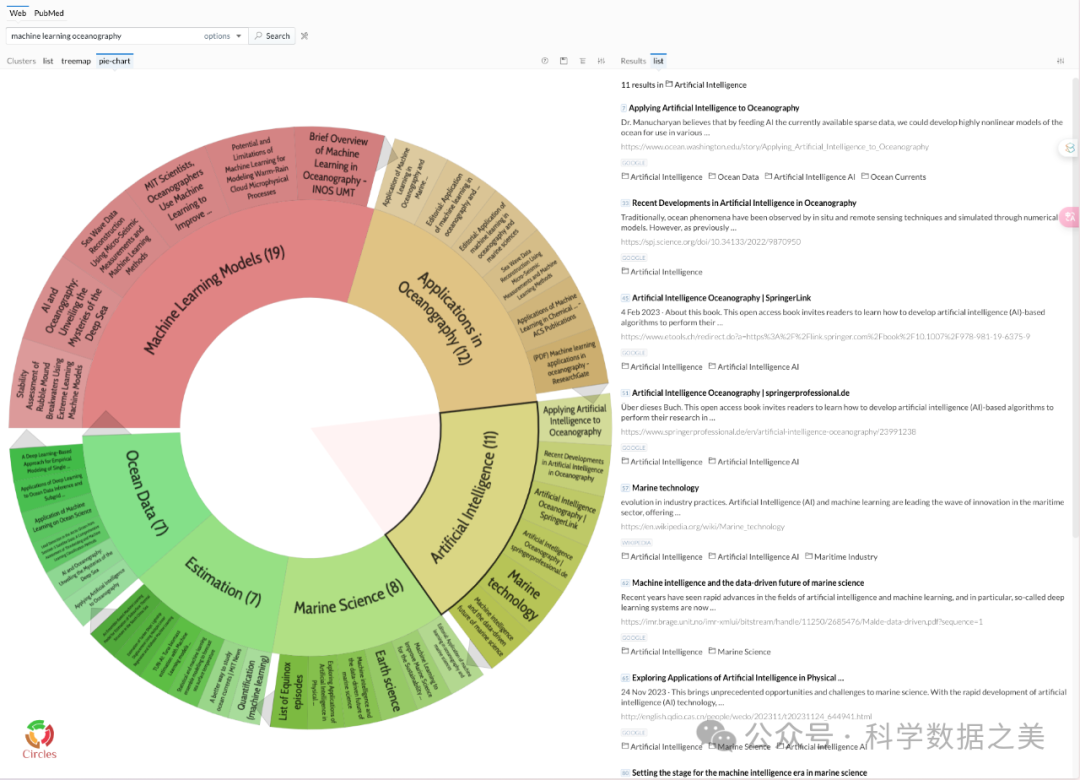
Task: Switch to the PubMed source tab
Action: pyautogui.click(x=48, y=13)
